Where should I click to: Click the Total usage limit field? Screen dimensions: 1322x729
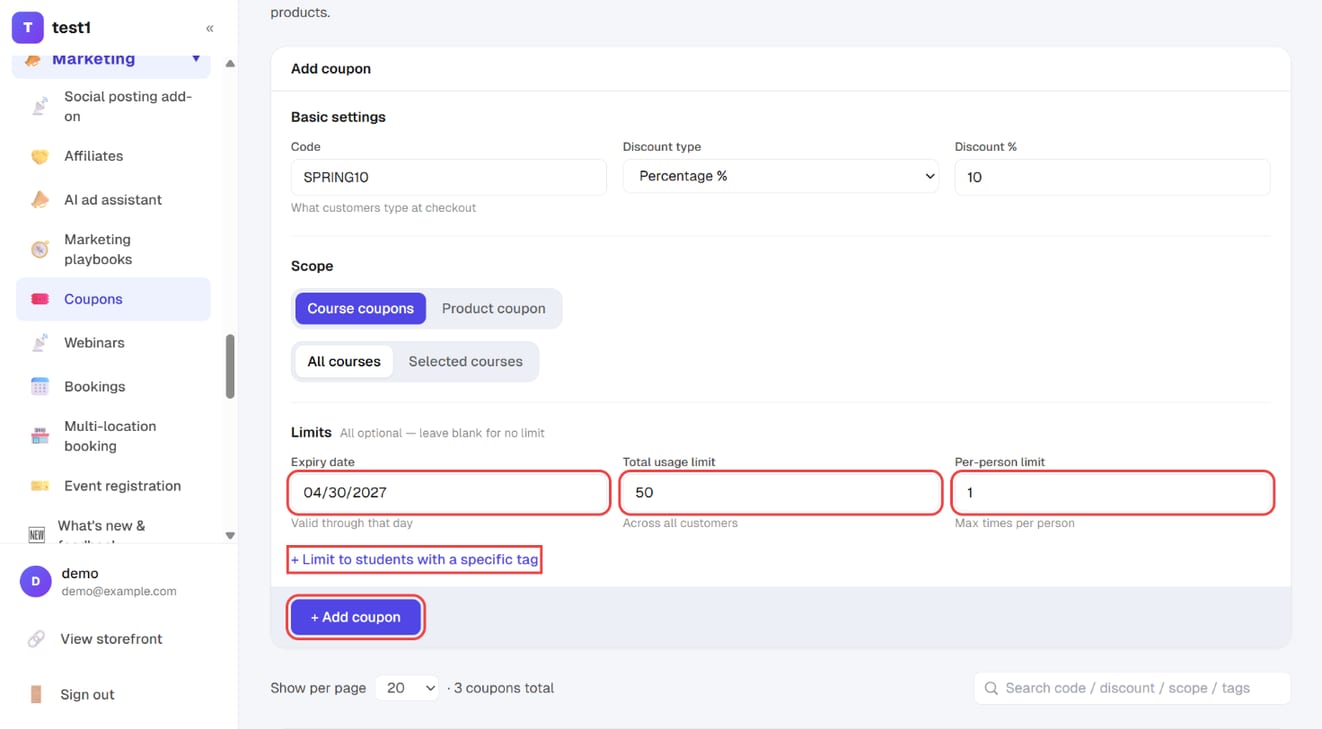pyautogui.click(x=781, y=493)
